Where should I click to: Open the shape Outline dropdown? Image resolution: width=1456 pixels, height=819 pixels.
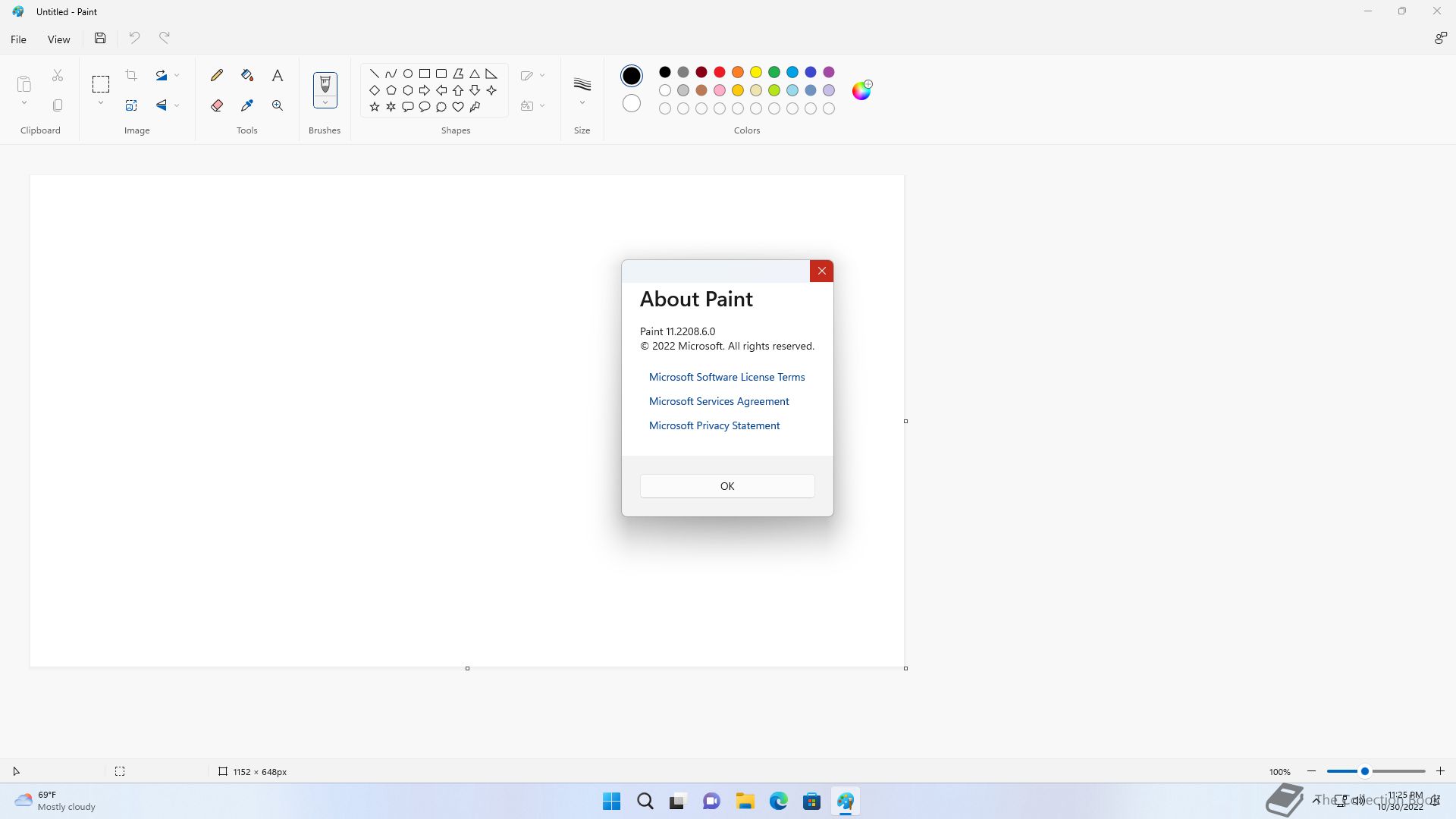click(x=533, y=75)
